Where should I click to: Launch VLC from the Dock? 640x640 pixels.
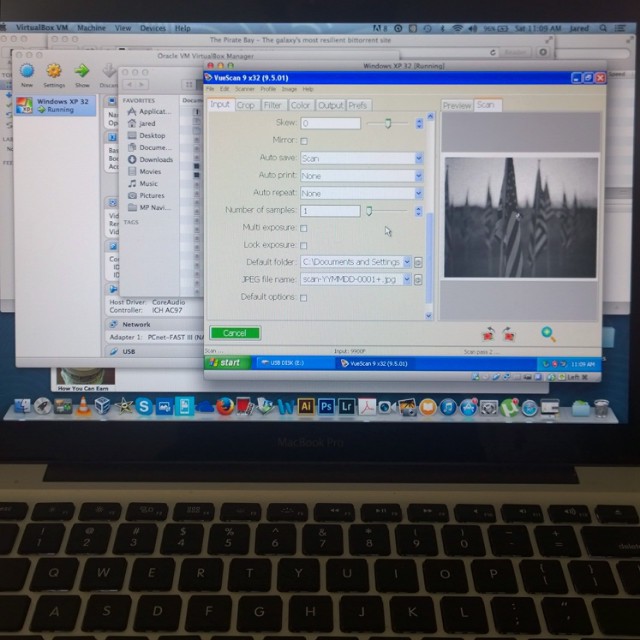83,406
